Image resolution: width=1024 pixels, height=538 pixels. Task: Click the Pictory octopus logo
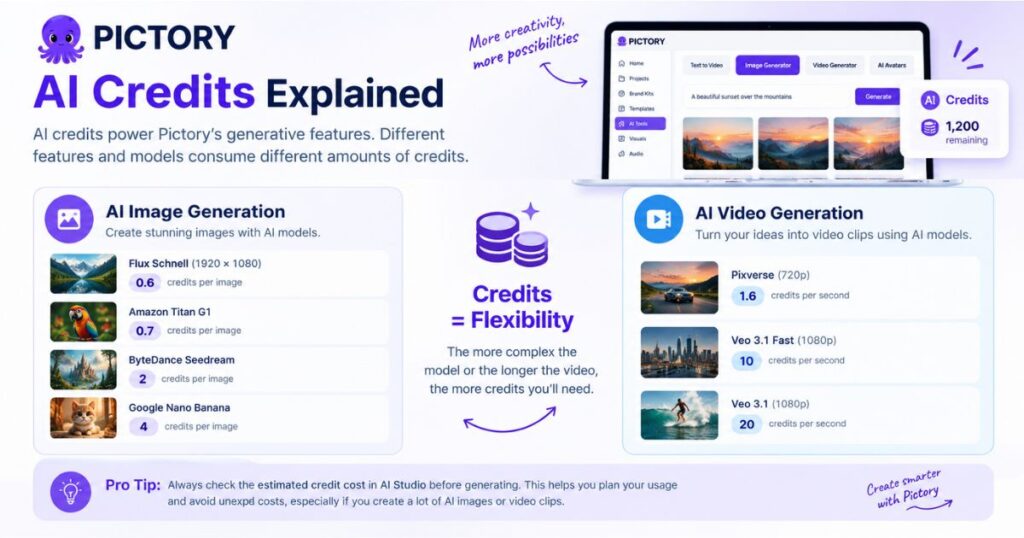61,38
